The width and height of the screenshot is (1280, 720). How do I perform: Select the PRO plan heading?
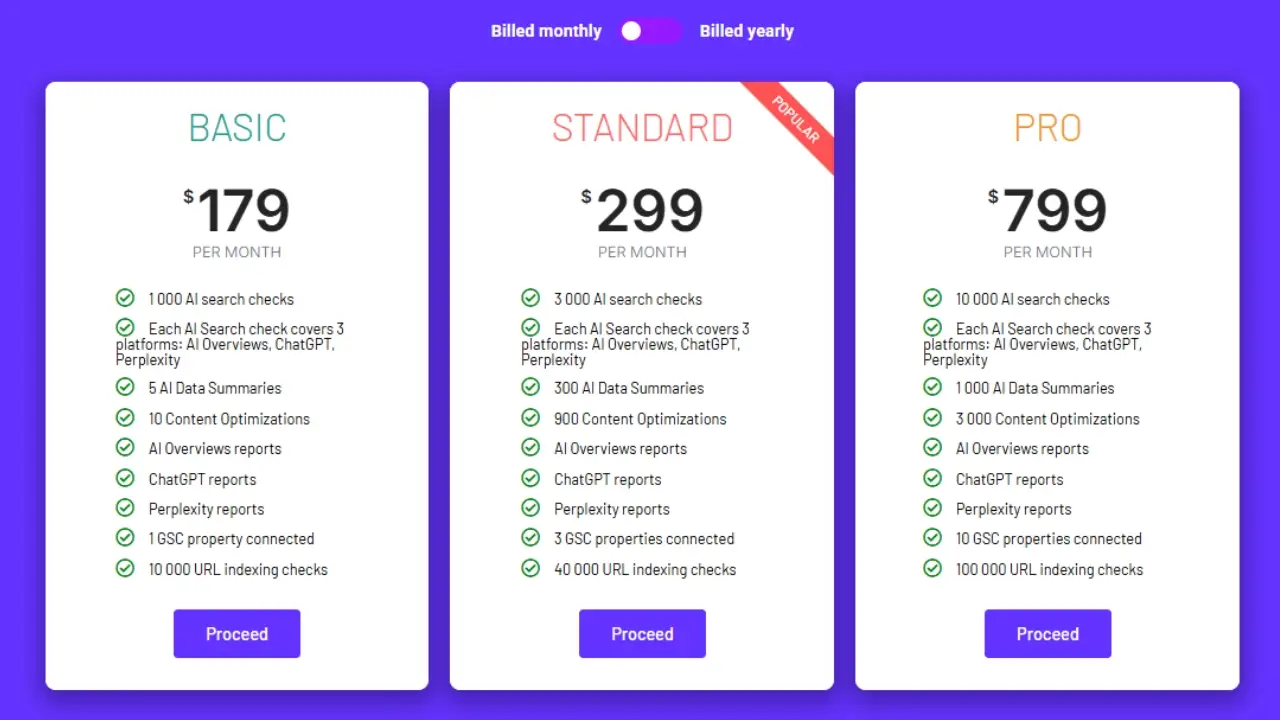click(x=1047, y=128)
